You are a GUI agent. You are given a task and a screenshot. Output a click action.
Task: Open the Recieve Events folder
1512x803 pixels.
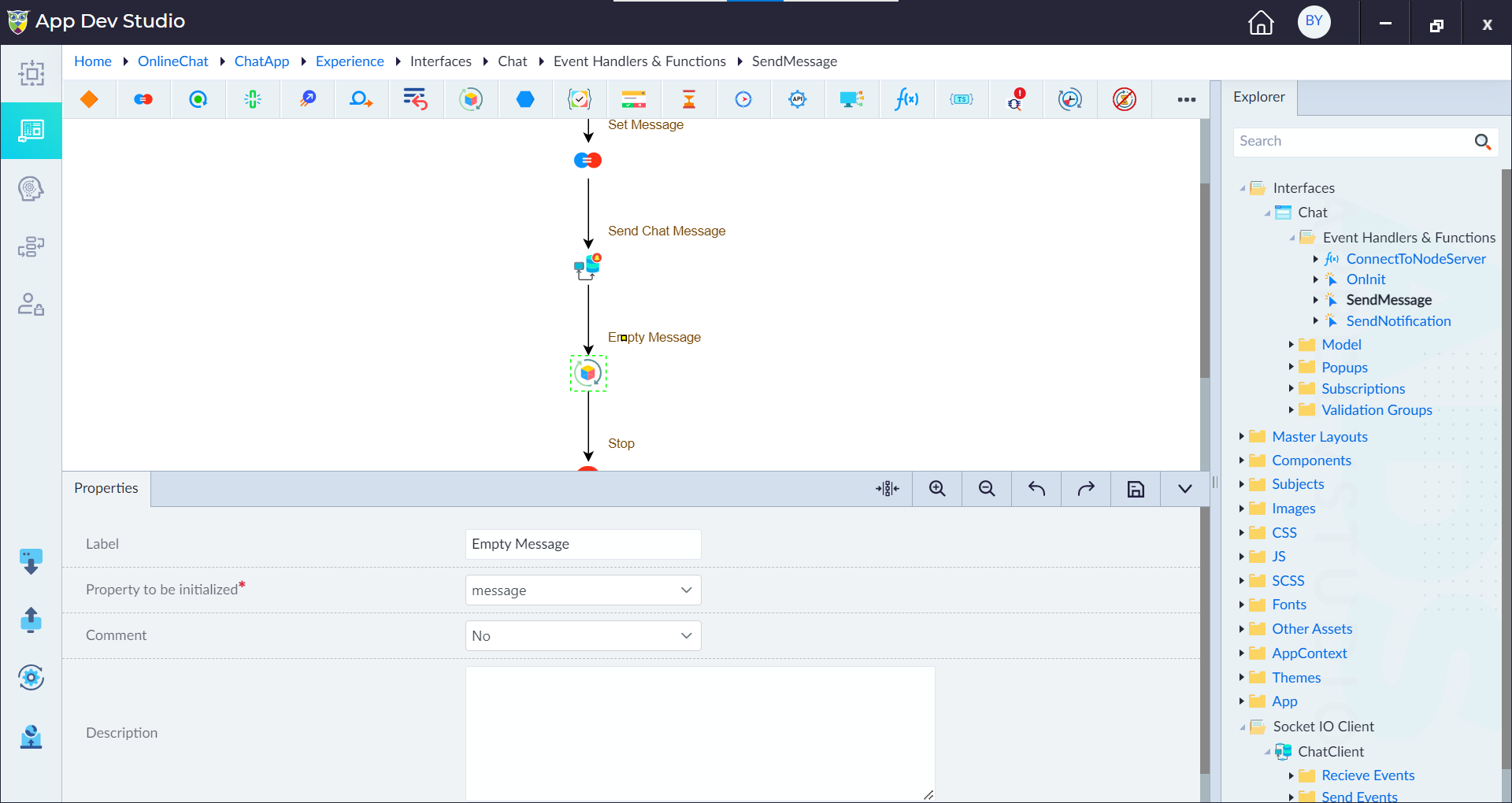pyautogui.click(x=1368, y=775)
